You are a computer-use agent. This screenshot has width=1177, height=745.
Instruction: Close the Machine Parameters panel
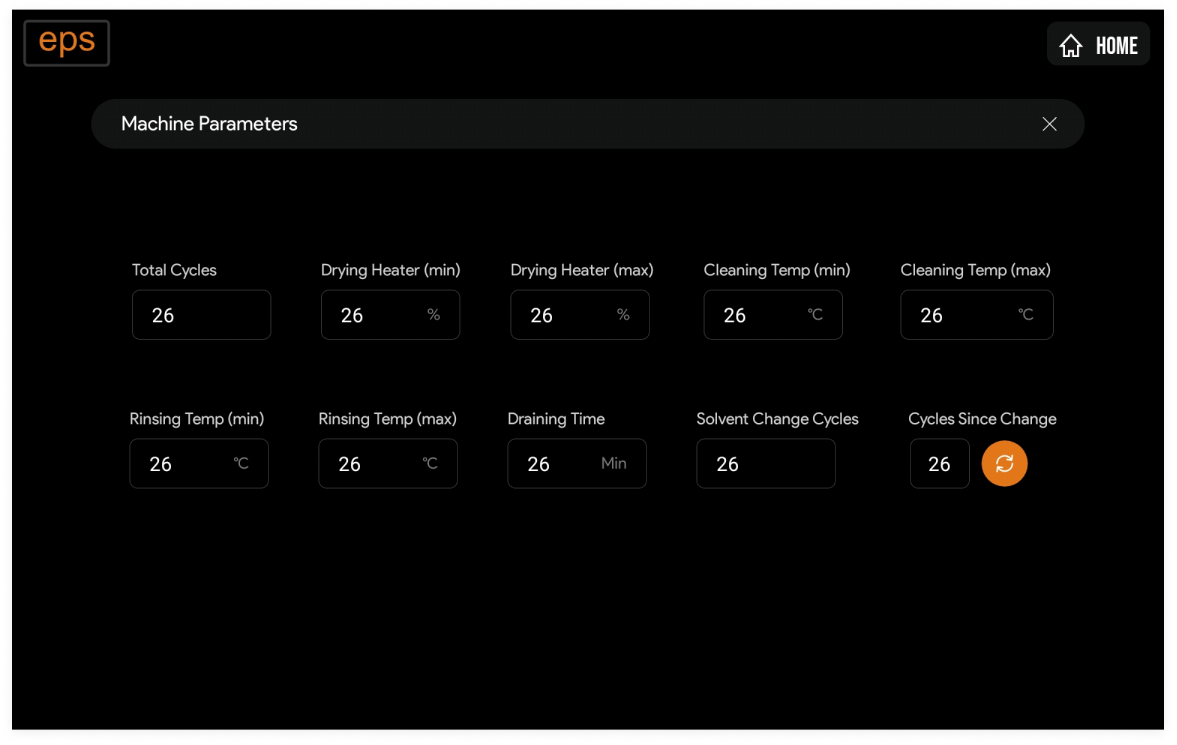1049,124
